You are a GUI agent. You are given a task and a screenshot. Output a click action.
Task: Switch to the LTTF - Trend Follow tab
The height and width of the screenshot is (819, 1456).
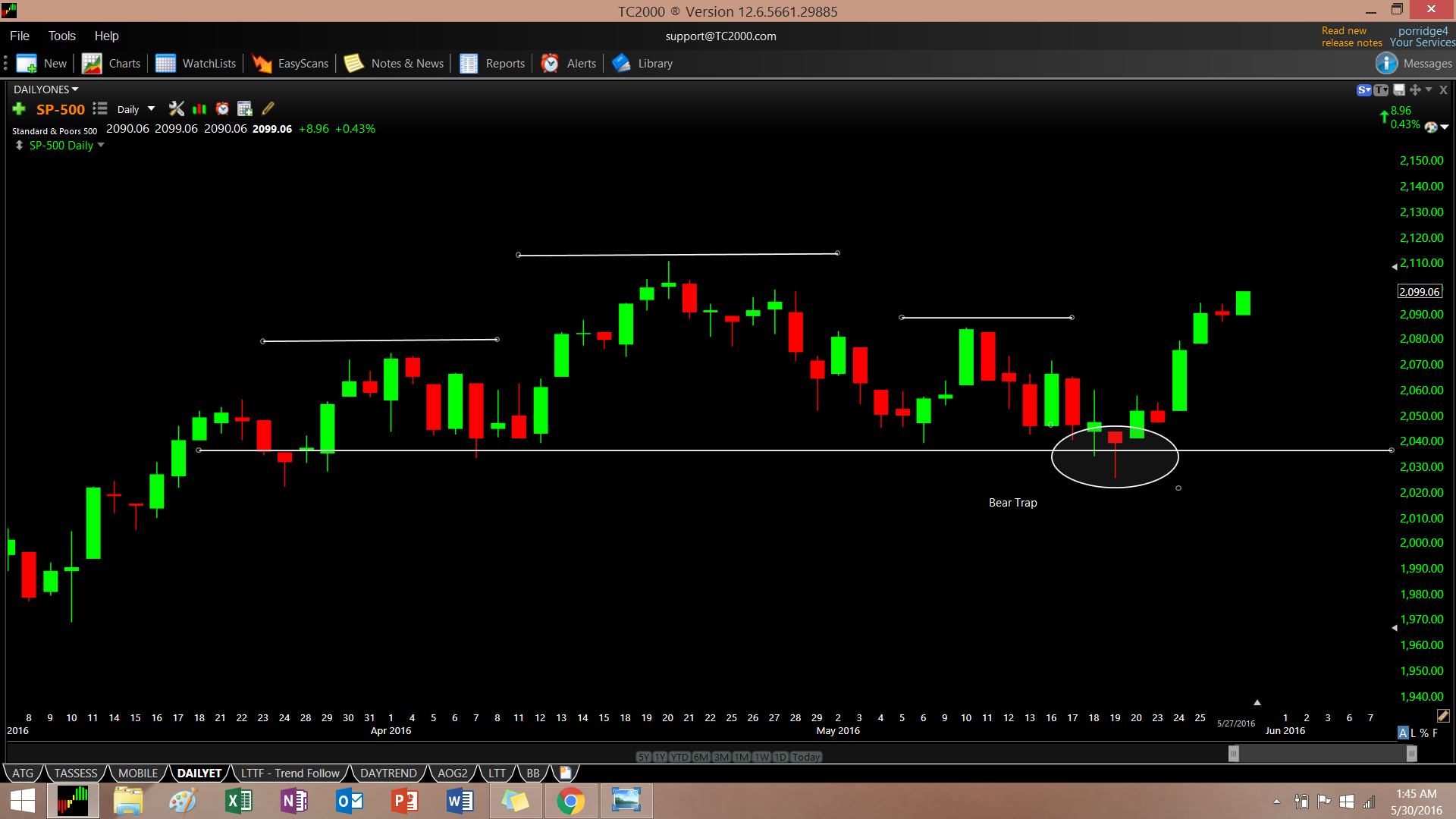pos(290,773)
